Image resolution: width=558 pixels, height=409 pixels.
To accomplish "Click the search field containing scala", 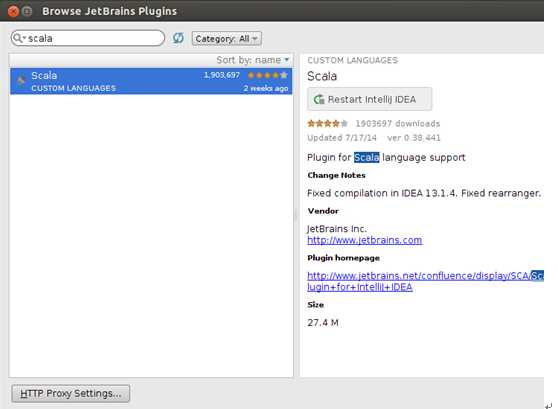I will [88, 38].
